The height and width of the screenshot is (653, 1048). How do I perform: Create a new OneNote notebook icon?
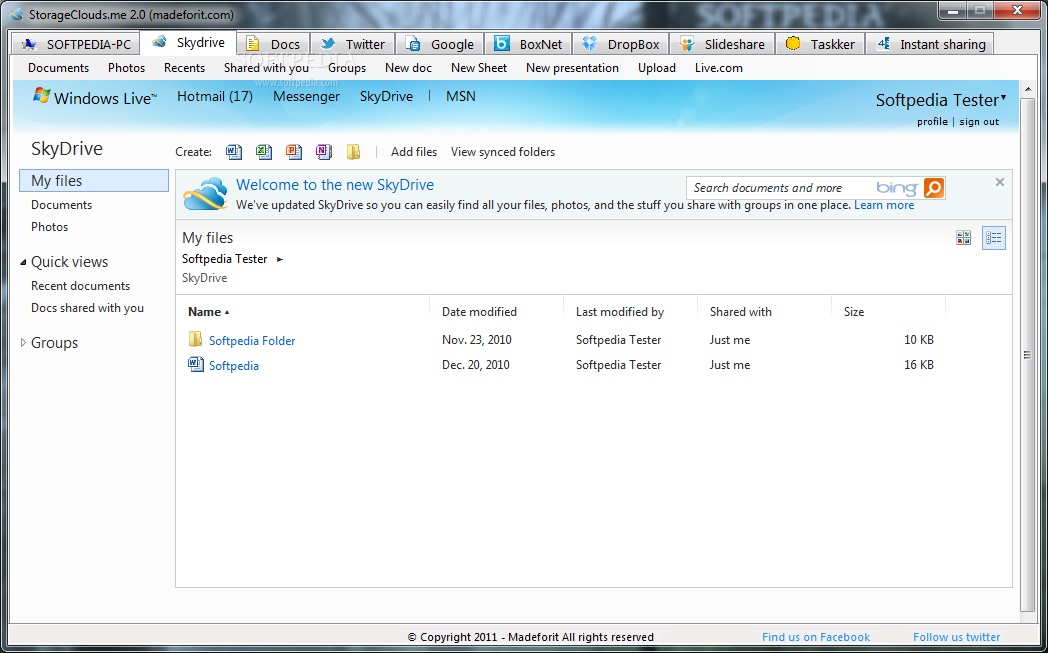(x=323, y=152)
